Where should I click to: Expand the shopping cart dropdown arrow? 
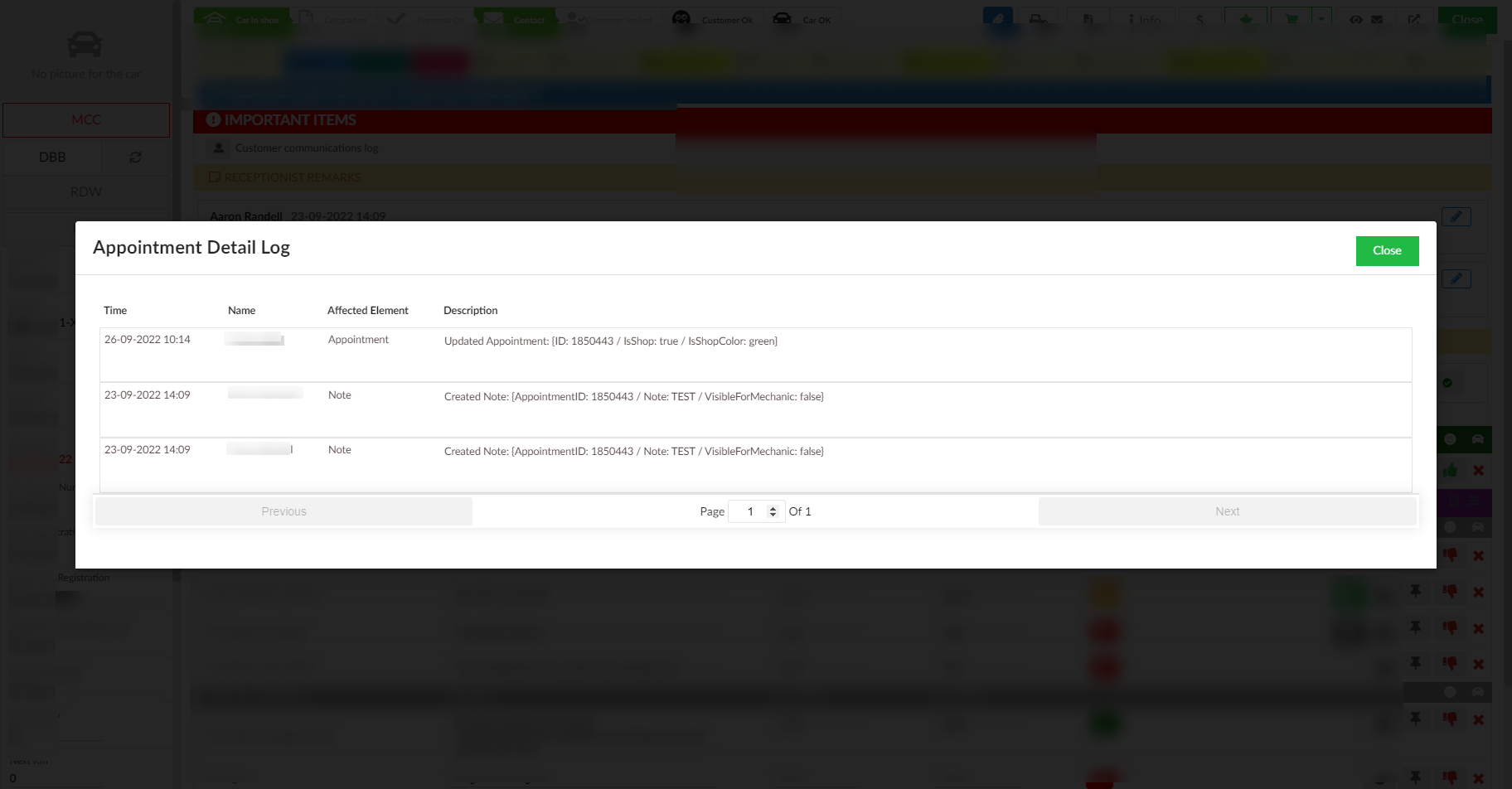coord(1321,19)
